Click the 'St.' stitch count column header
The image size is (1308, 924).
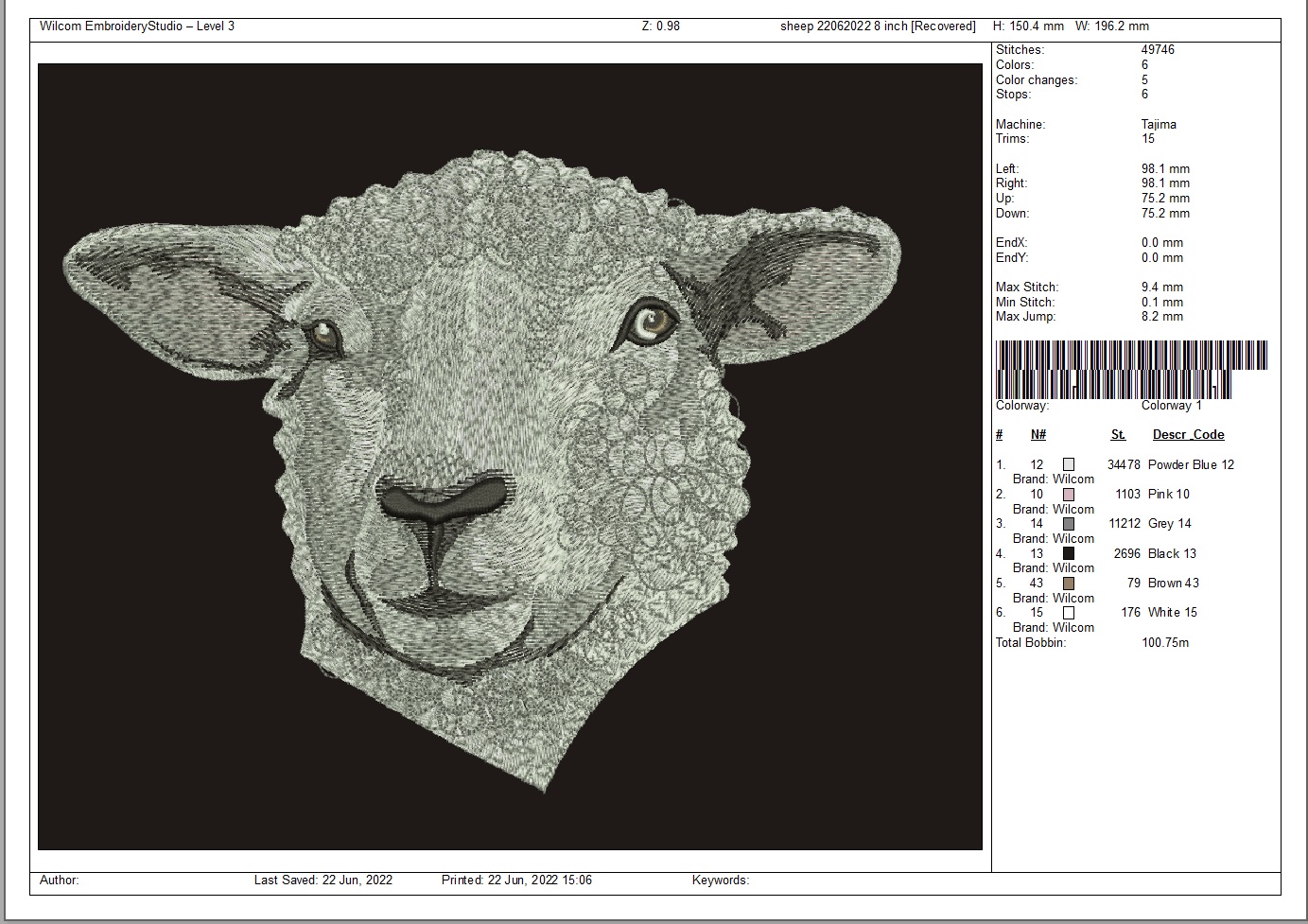[x=1118, y=435]
